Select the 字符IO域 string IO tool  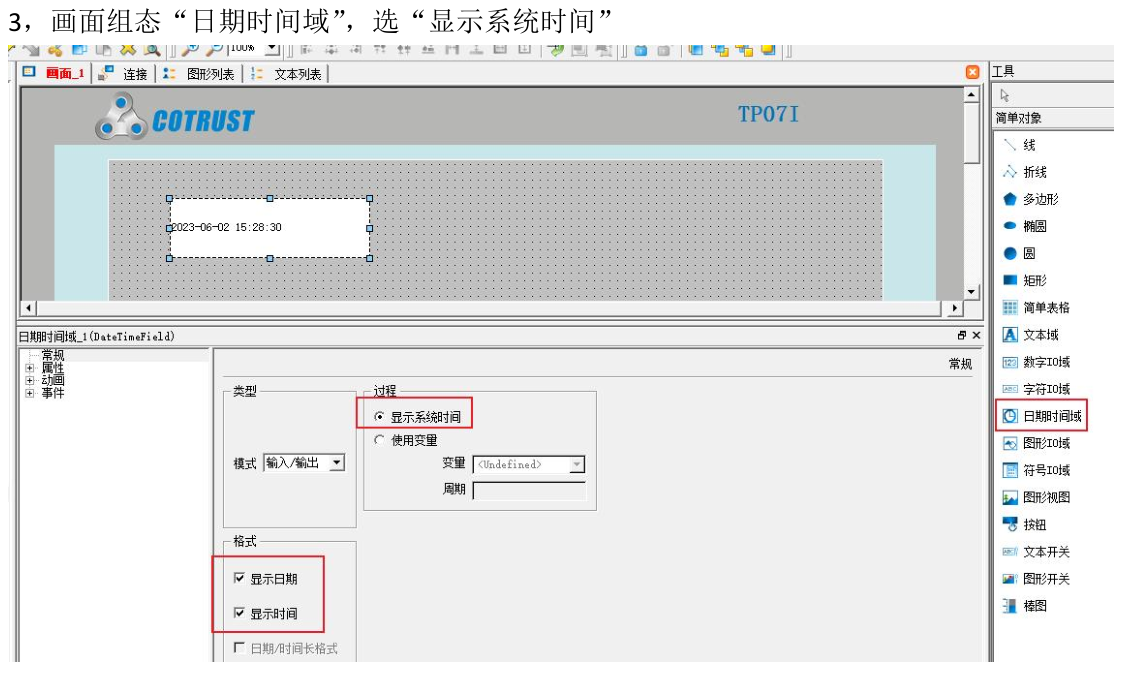(x=1036, y=389)
